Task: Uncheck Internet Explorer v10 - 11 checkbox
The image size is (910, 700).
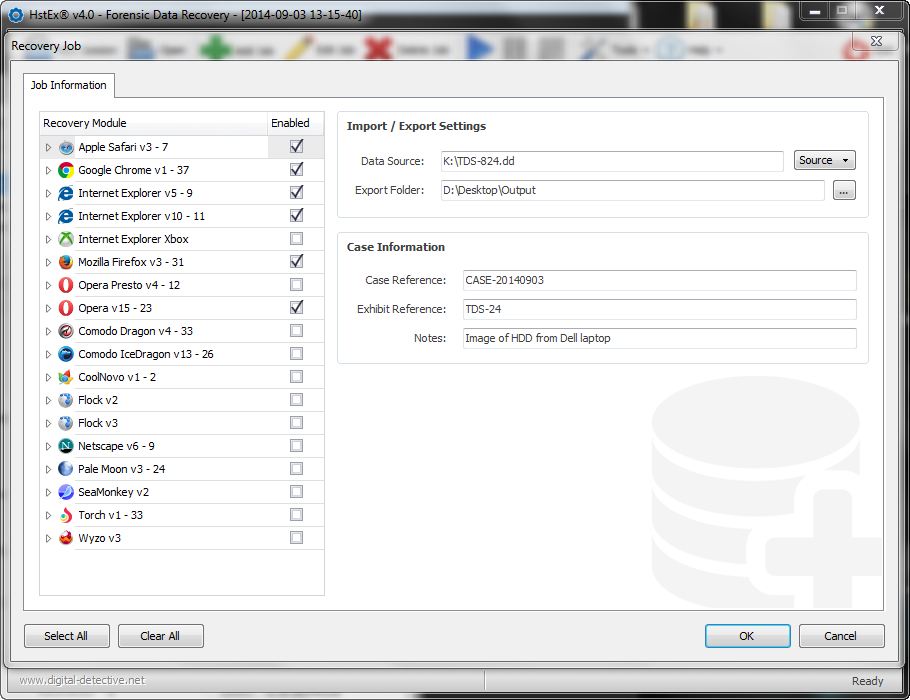Action: pyautogui.click(x=297, y=215)
